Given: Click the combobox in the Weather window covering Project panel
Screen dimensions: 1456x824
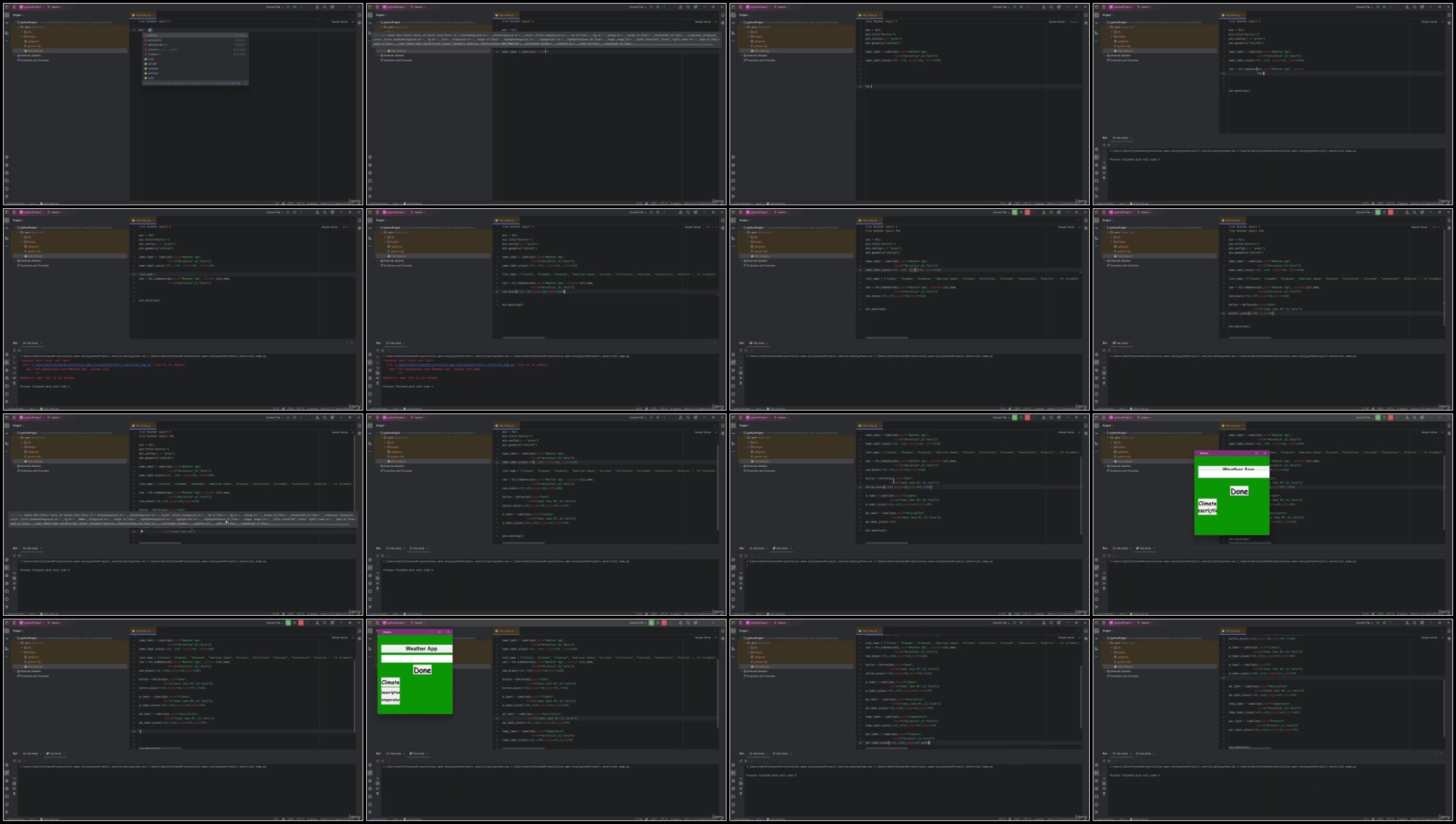Looking at the screenshot, I should (x=417, y=658).
